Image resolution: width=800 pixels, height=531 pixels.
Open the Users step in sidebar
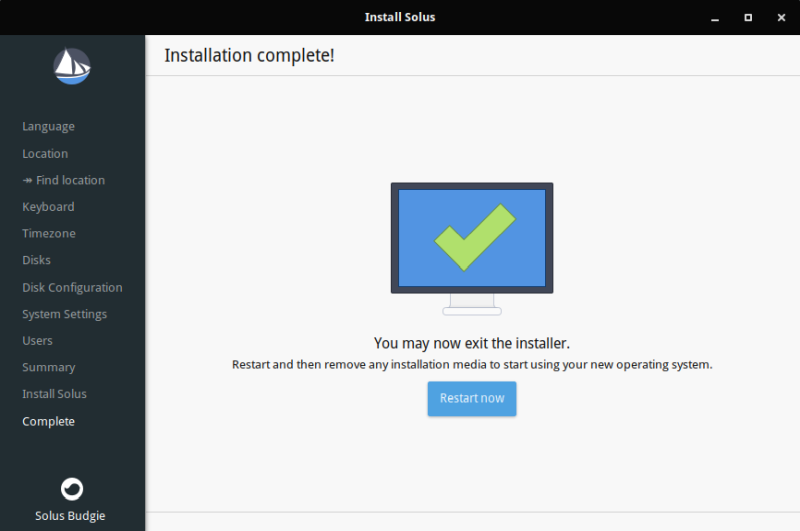click(37, 341)
